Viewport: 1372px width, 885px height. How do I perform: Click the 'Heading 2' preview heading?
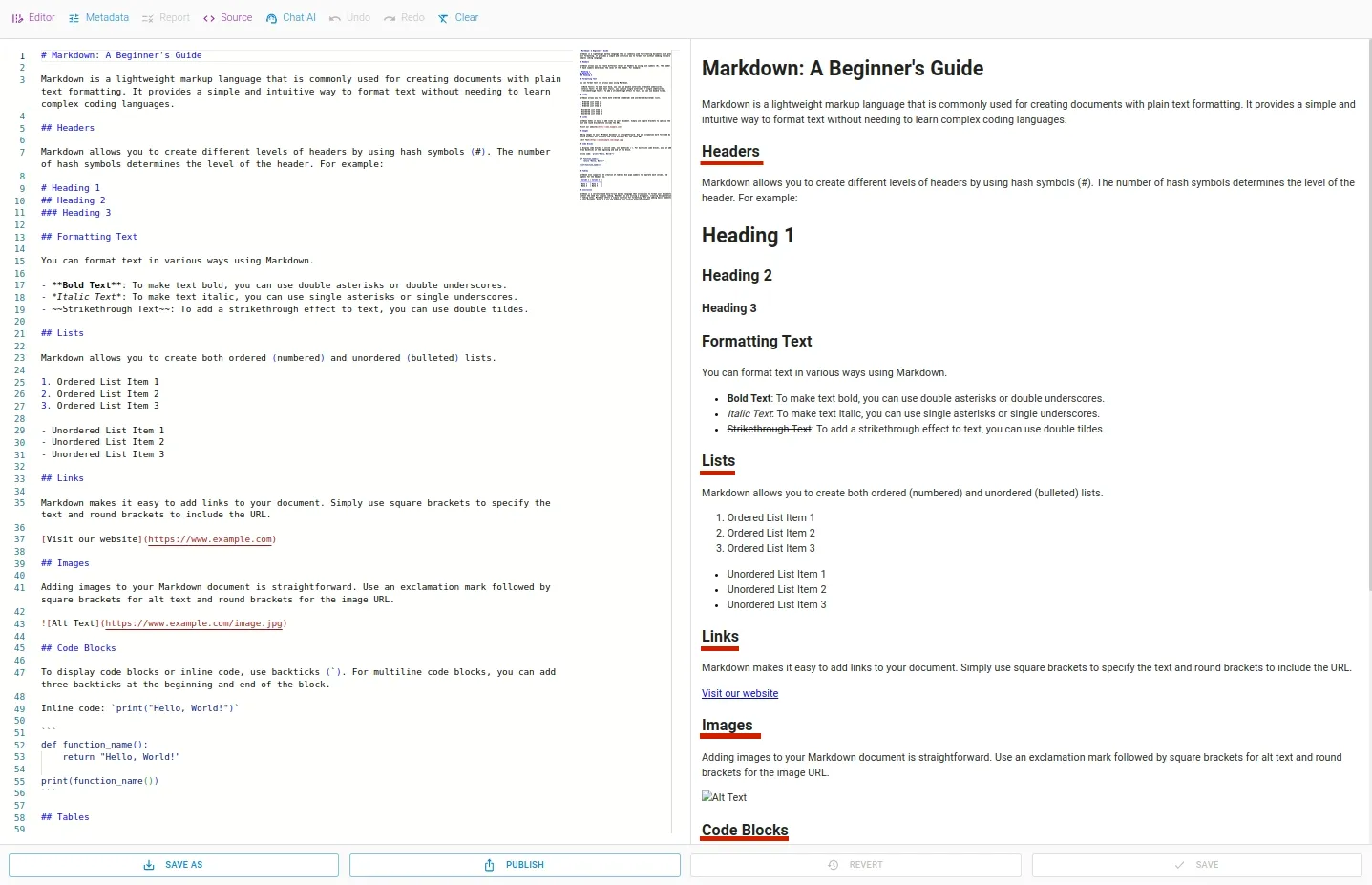(737, 276)
